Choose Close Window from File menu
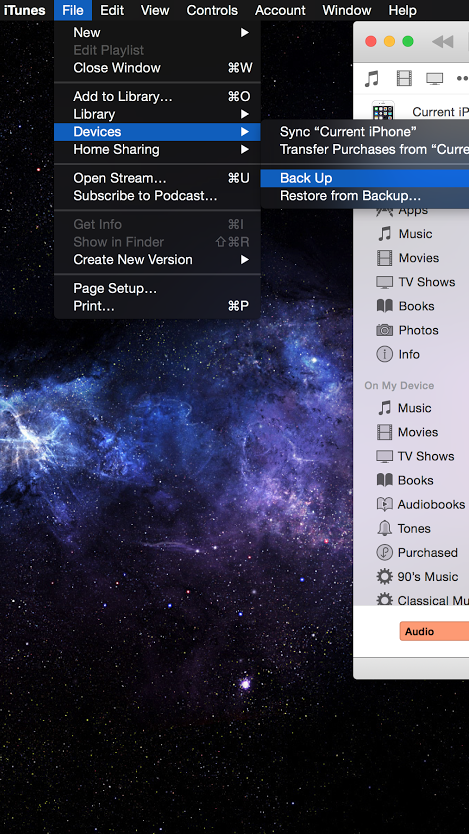Image resolution: width=469 pixels, height=834 pixels. (x=157, y=68)
